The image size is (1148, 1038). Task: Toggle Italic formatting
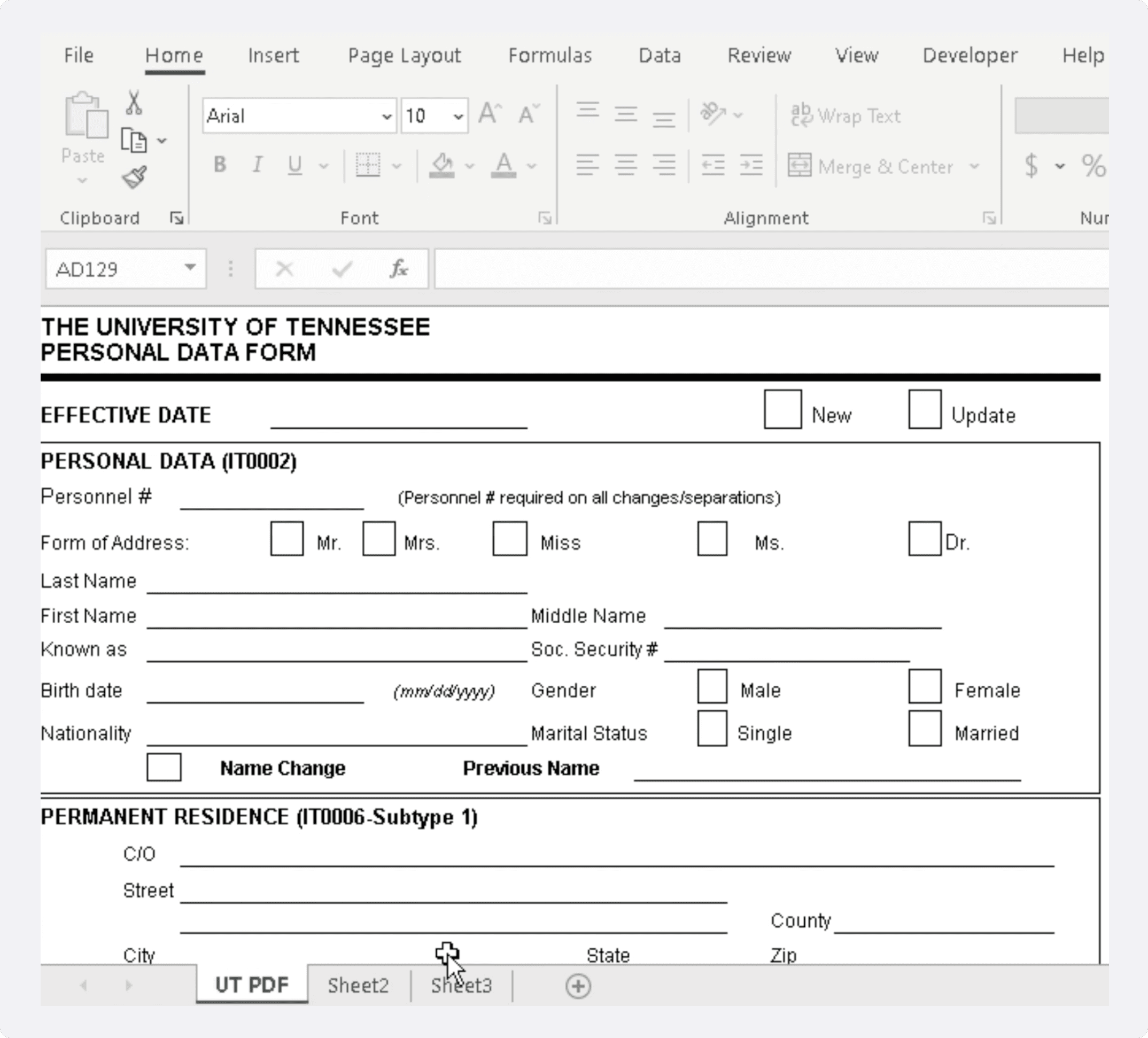[257, 165]
